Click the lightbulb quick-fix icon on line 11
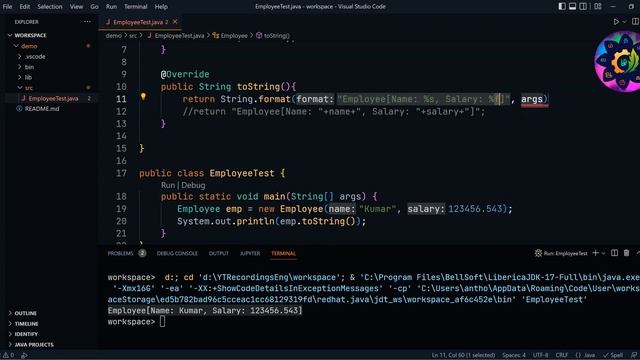Image resolution: width=640 pixels, height=360 pixels. tap(143, 97)
